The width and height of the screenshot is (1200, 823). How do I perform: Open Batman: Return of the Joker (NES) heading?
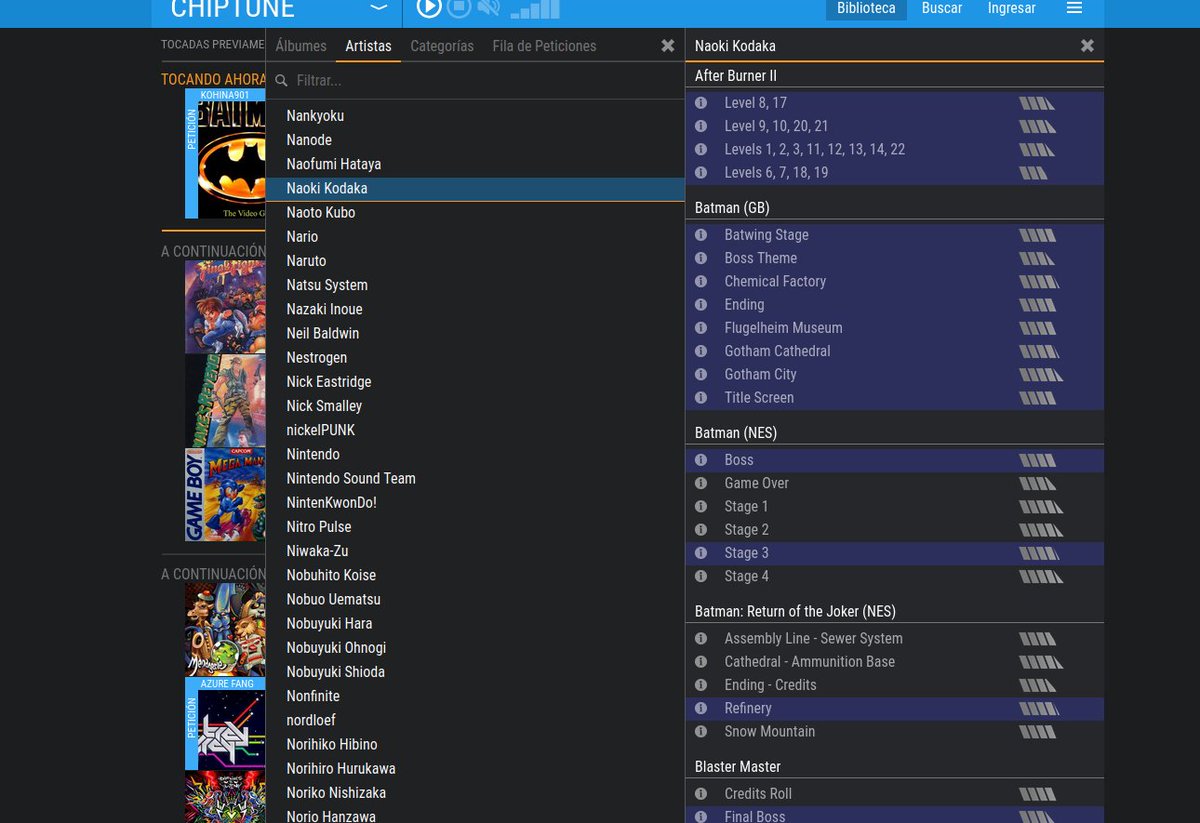[x=795, y=611]
